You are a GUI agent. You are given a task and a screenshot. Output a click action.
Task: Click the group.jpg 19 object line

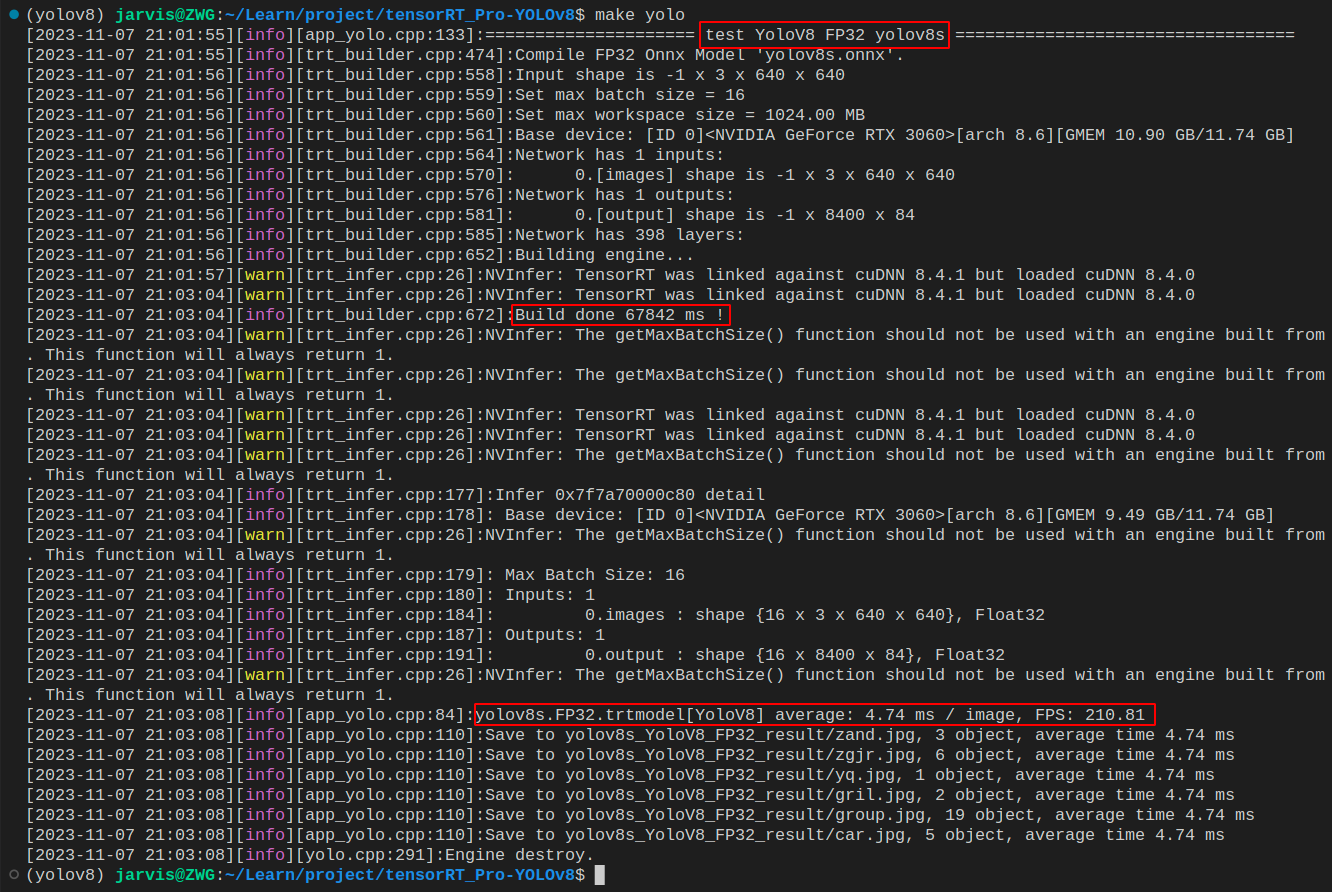(640, 815)
